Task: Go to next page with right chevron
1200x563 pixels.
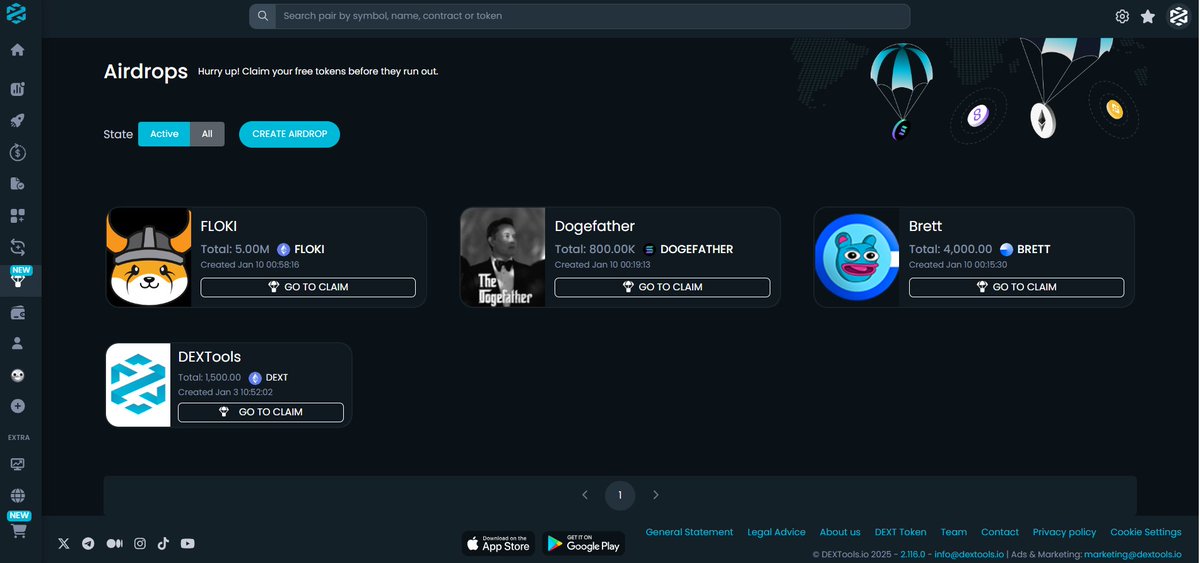Action: tap(655, 495)
